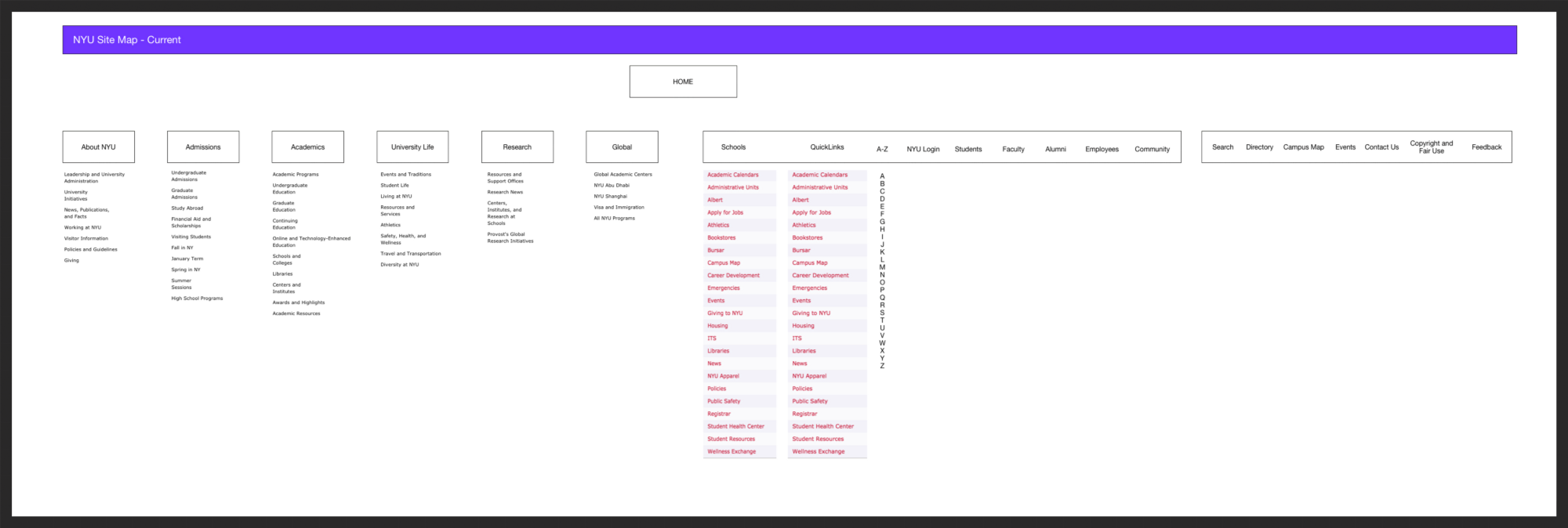The image size is (1568, 528).
Task: Open NYU Login
Action: point(923,149)
